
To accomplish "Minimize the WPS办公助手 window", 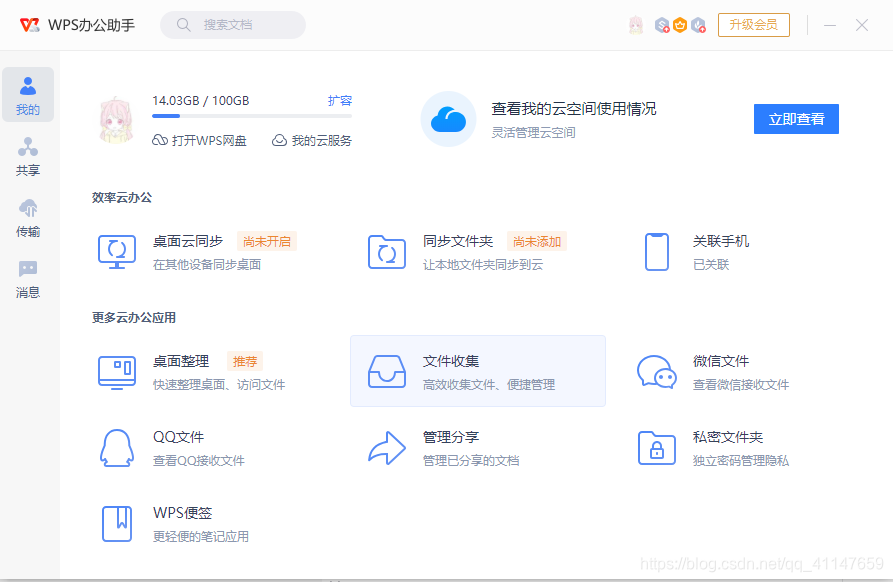I will pyautogui.click(x=830, y=25).
